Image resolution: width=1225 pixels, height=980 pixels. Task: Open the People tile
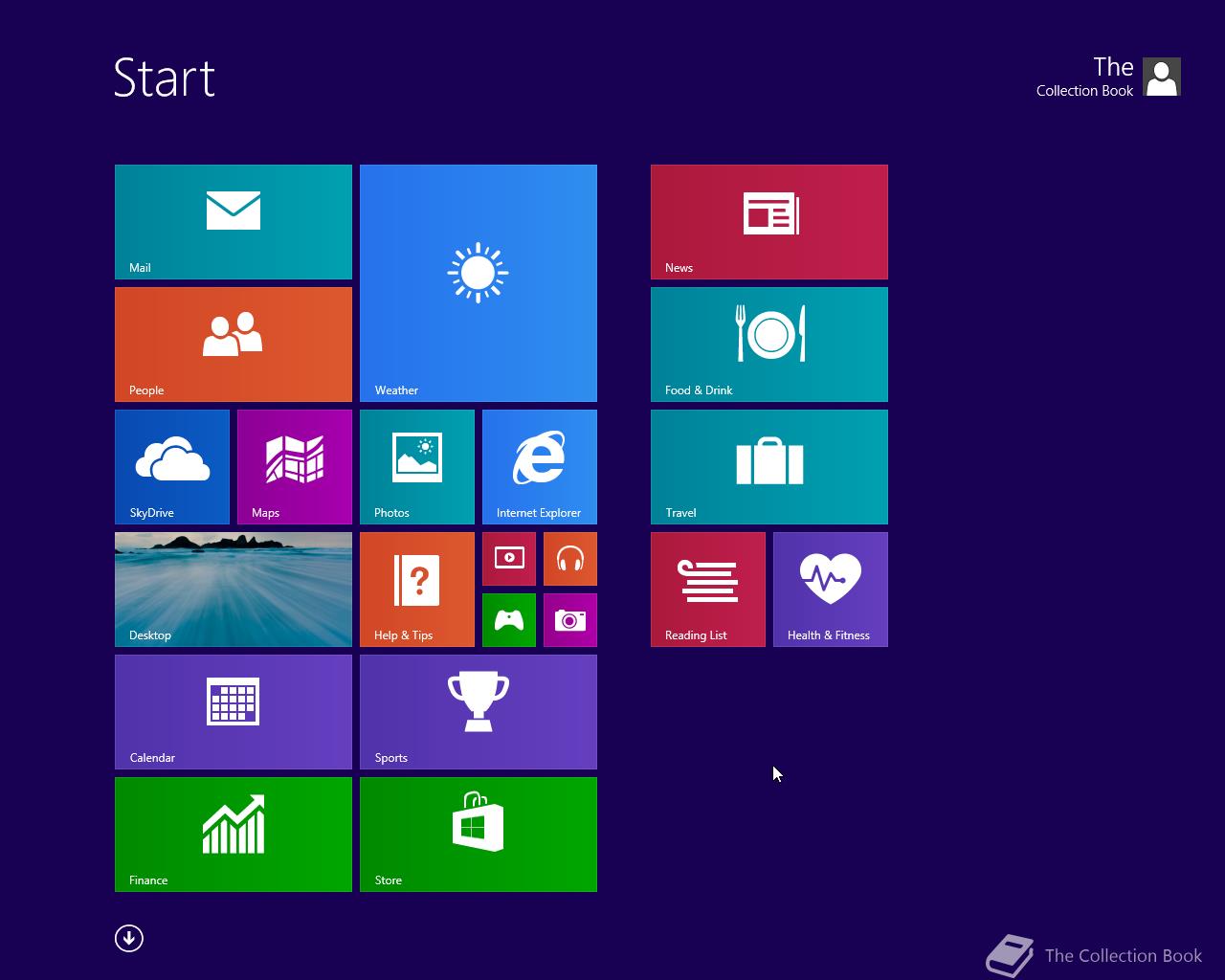coord(234,345)
